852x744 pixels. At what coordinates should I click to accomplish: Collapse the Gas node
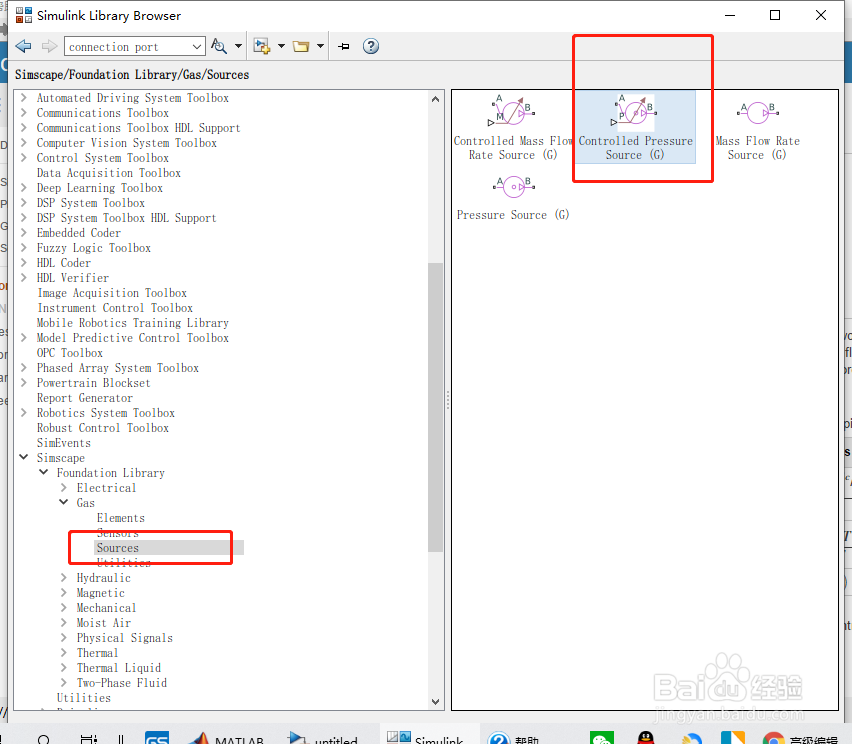pyautogui.click(x=64, y=502)
